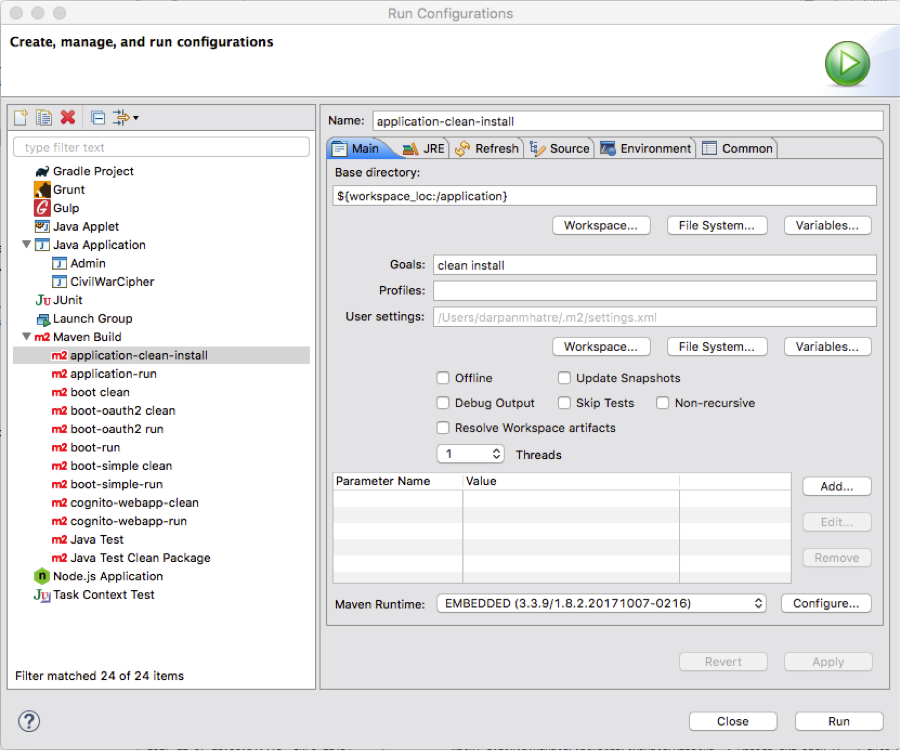Select the Maven Build m2 icon
The height and width of the screenshot is (751, 900).
pos(42,337)
